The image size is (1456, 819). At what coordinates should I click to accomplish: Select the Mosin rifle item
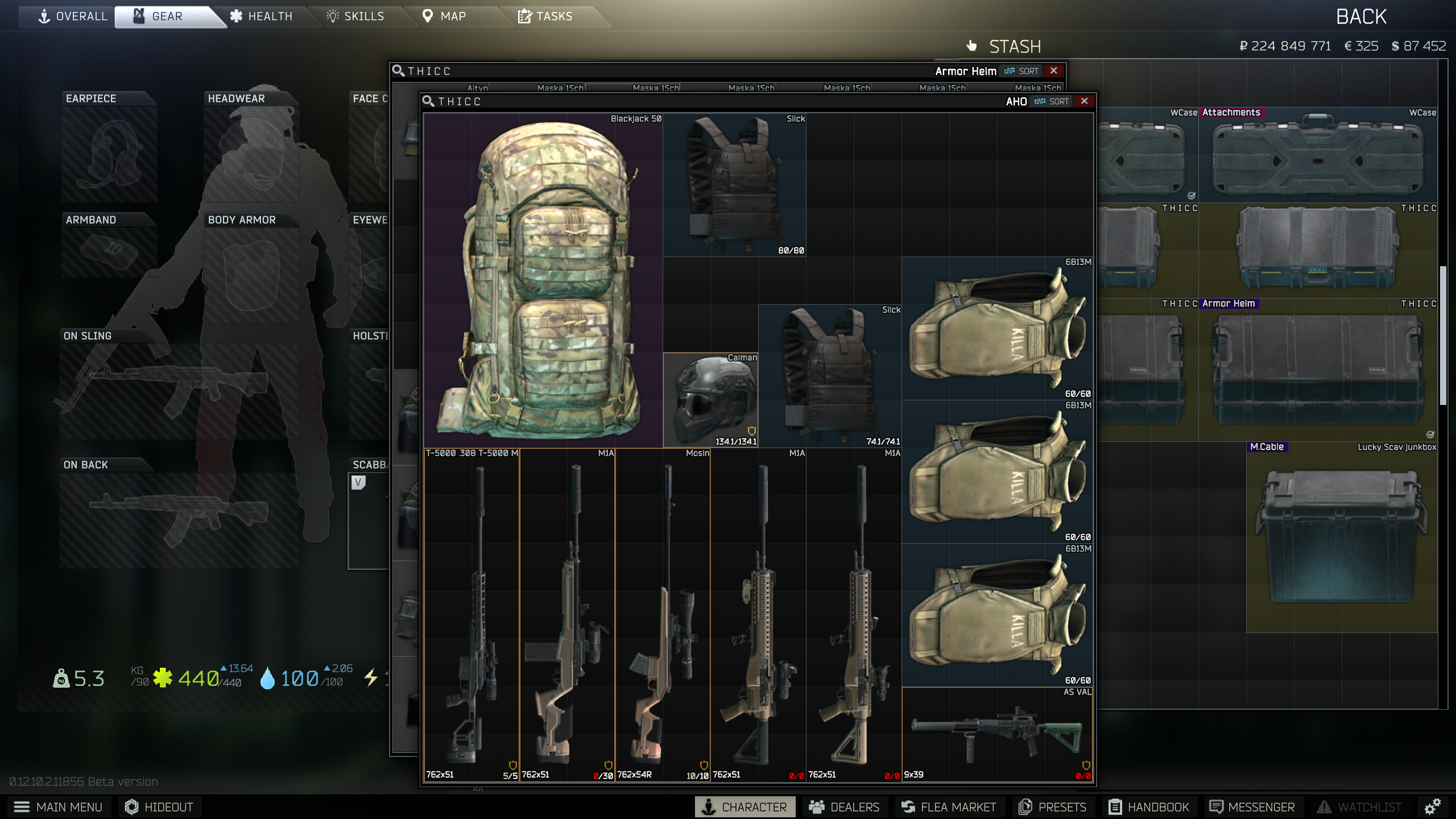663,615
